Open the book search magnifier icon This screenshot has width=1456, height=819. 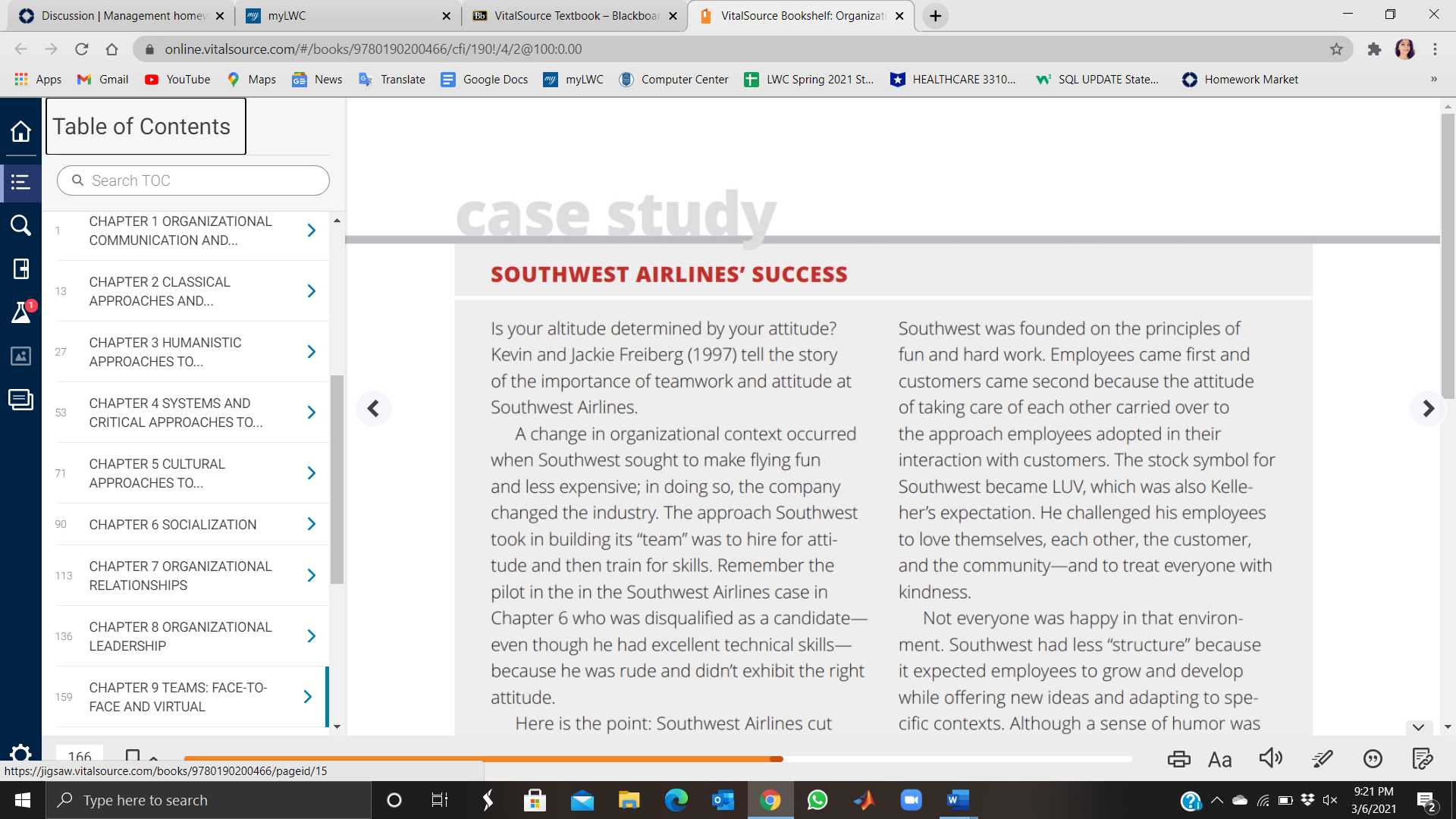click(20, 225)
